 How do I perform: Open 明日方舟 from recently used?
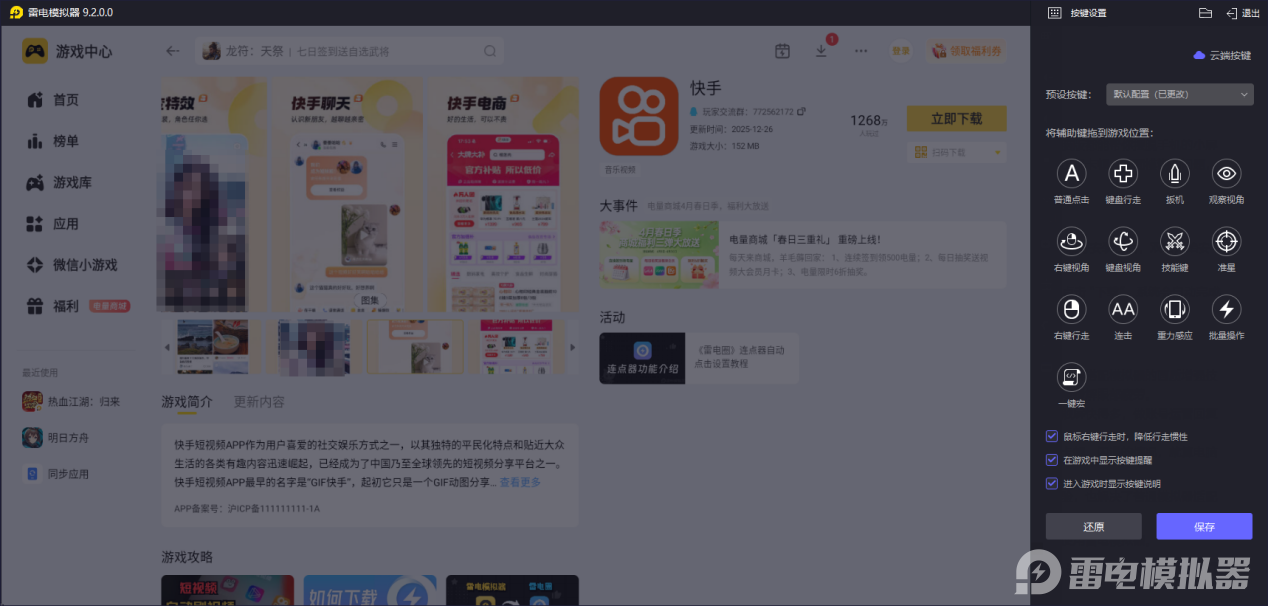pos(56,437)
